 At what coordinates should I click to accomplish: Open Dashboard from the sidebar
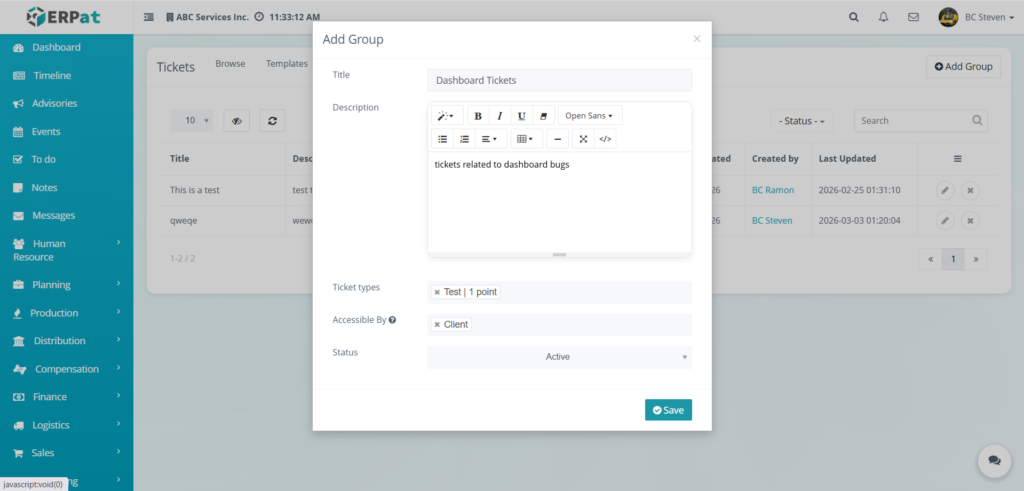click(x=56, y=47)
